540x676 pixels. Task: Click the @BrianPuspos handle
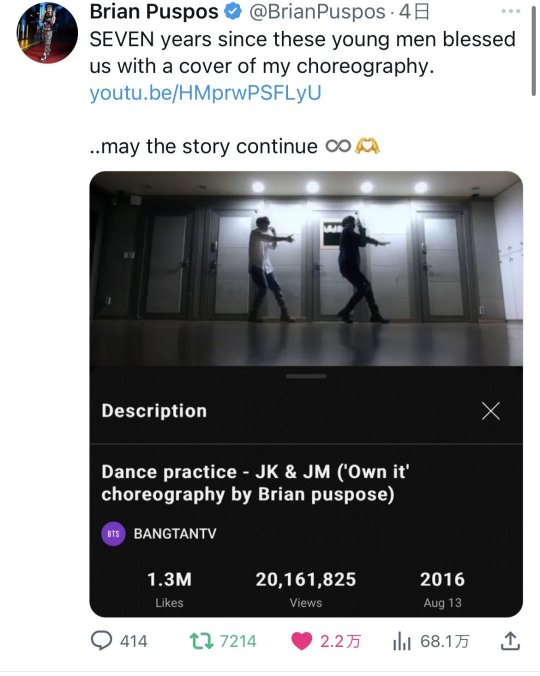[x=317, y=12]
